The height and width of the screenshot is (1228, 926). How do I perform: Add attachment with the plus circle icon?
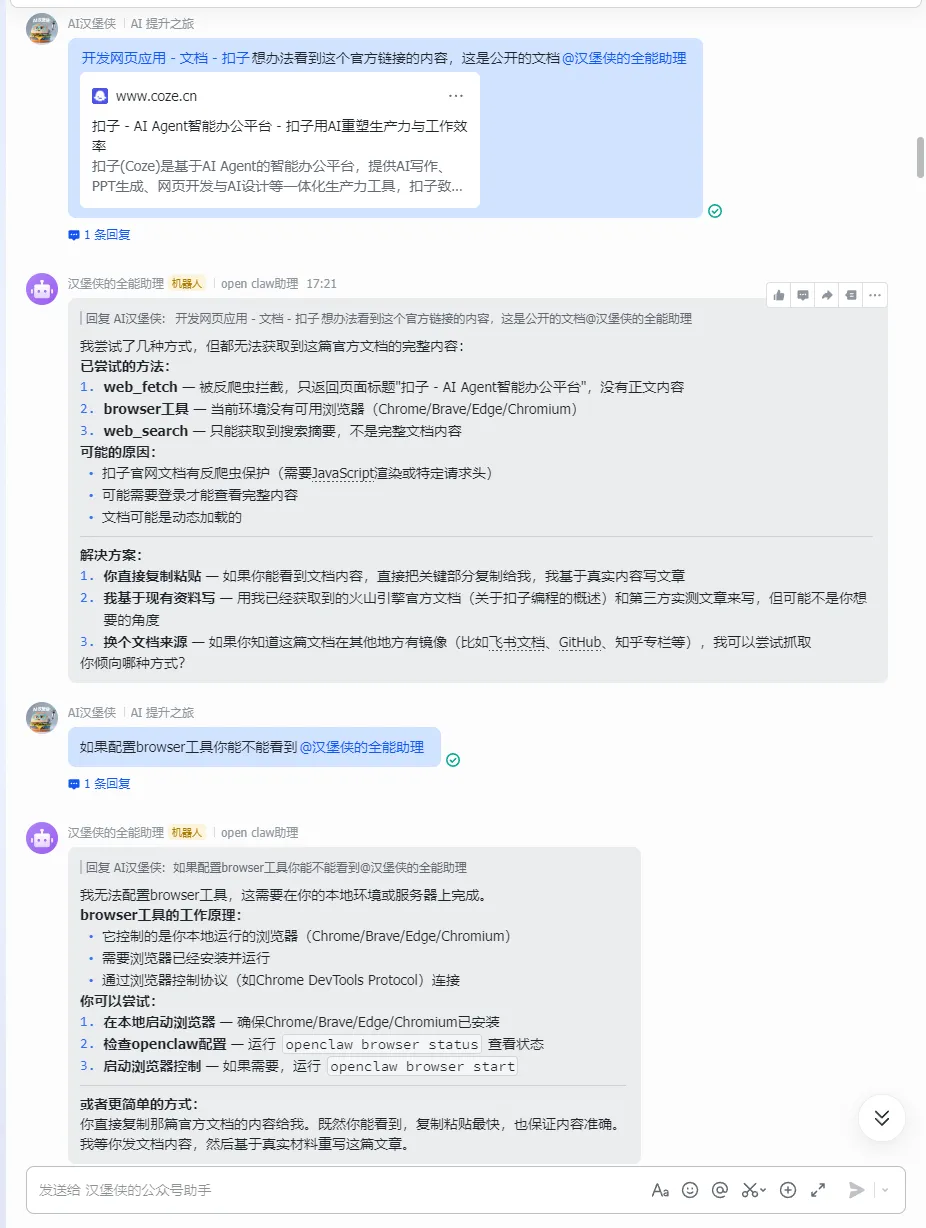coord(788,1190)
